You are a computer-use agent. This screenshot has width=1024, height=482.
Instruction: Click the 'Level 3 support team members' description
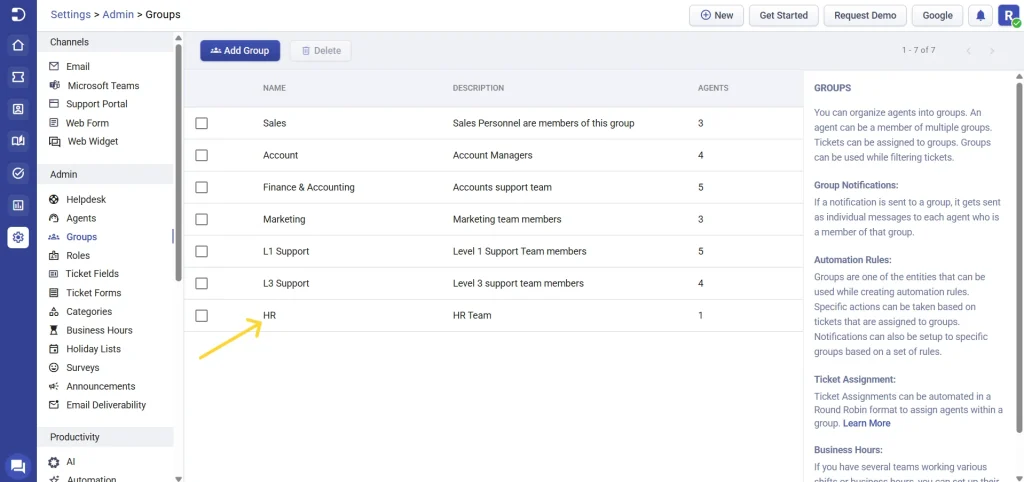coord(519,283)
